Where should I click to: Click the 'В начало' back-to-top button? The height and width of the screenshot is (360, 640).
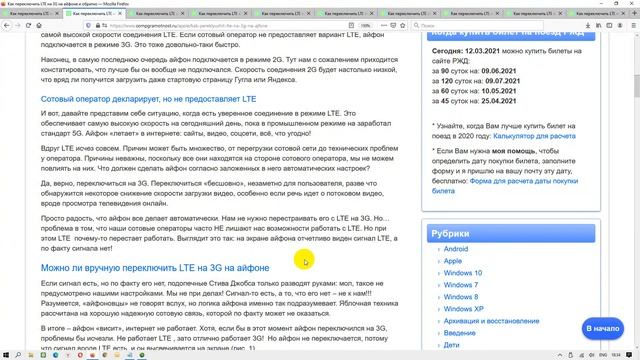[603, 328]
